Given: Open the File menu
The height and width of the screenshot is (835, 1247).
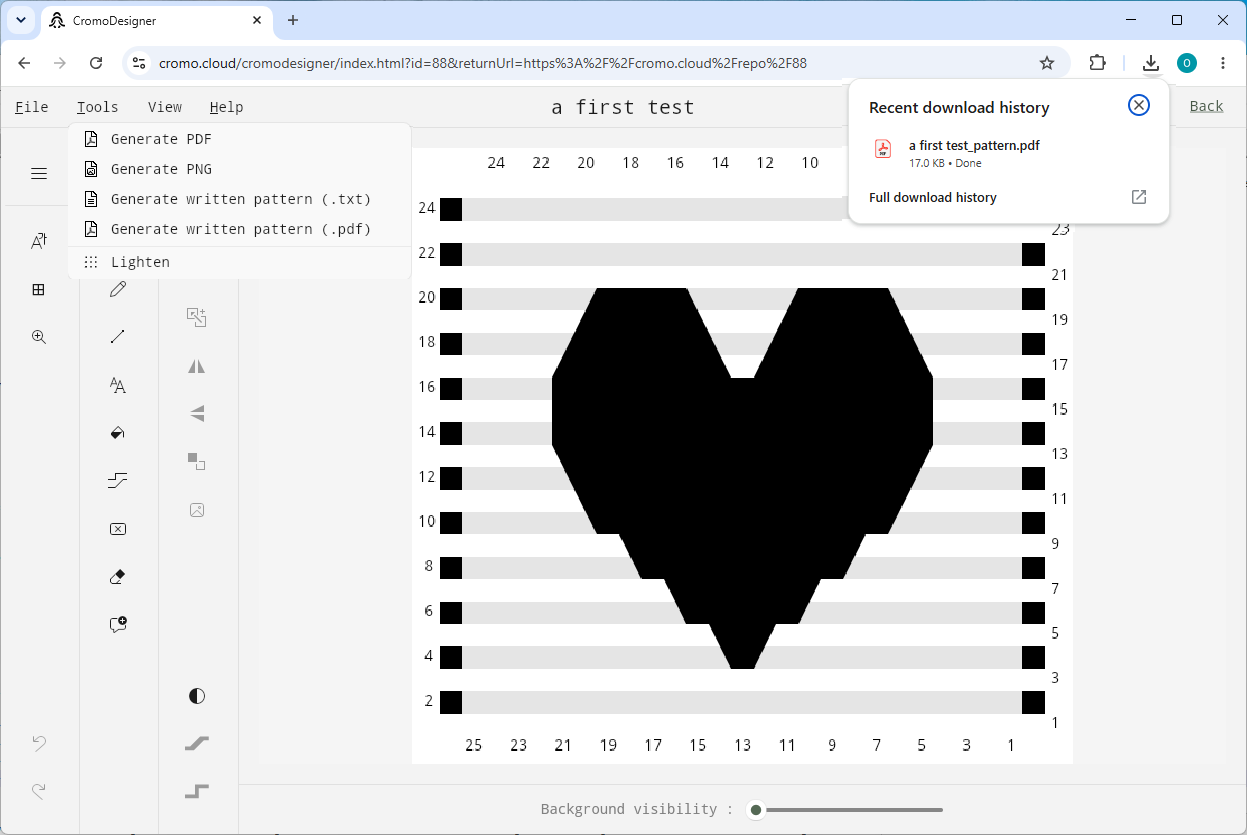Looking at the screenshot, I should point(32,107).
